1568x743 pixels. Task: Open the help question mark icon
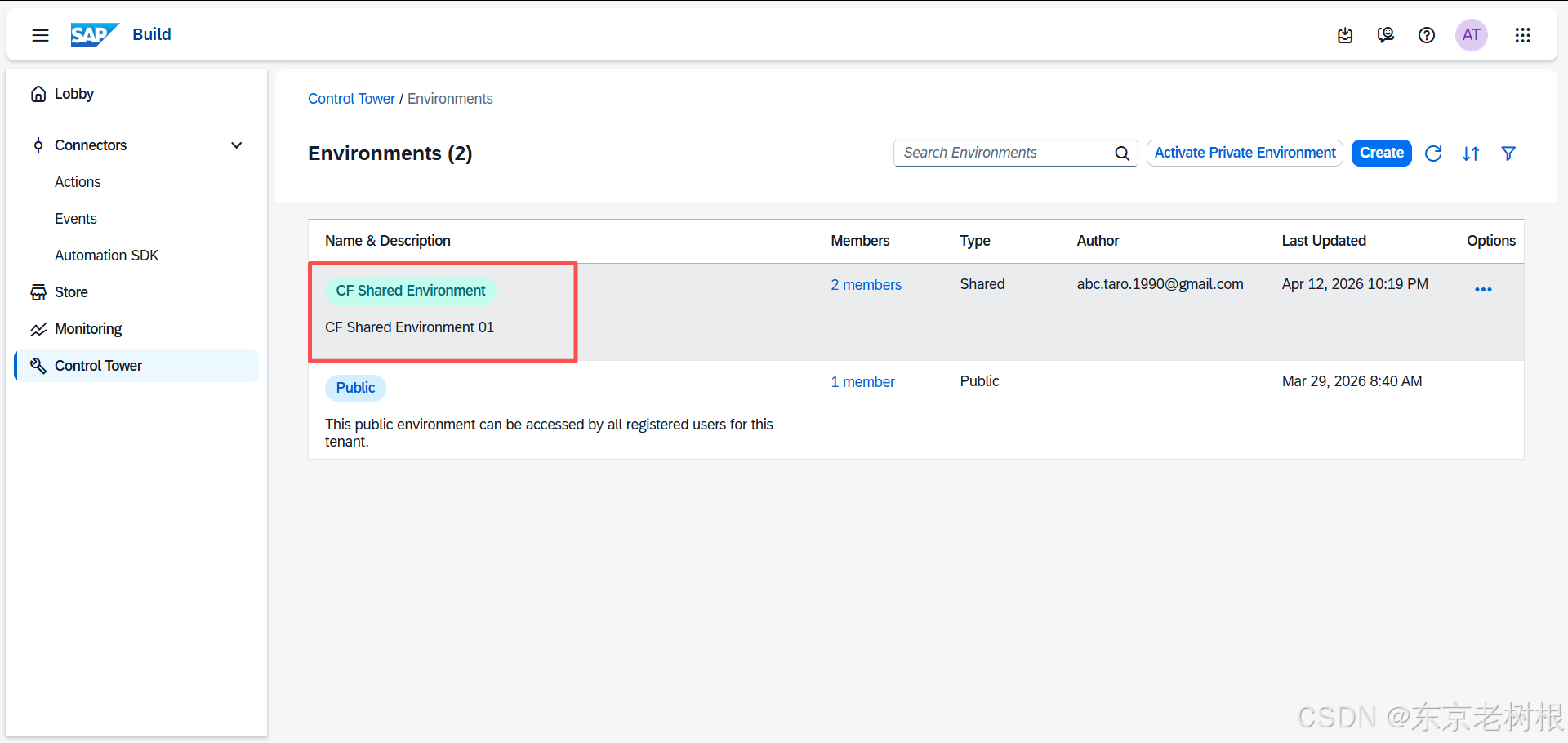point(1427,35)
